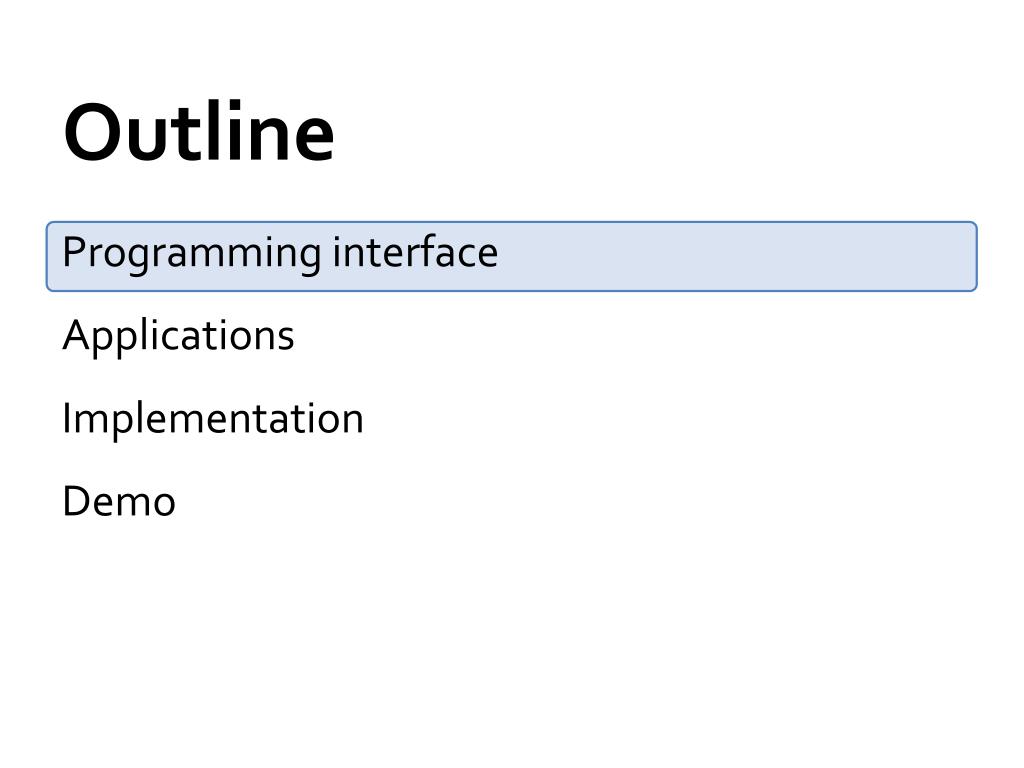Select the Demo outline entry
Screen dimensions: 1024x768
119,501
